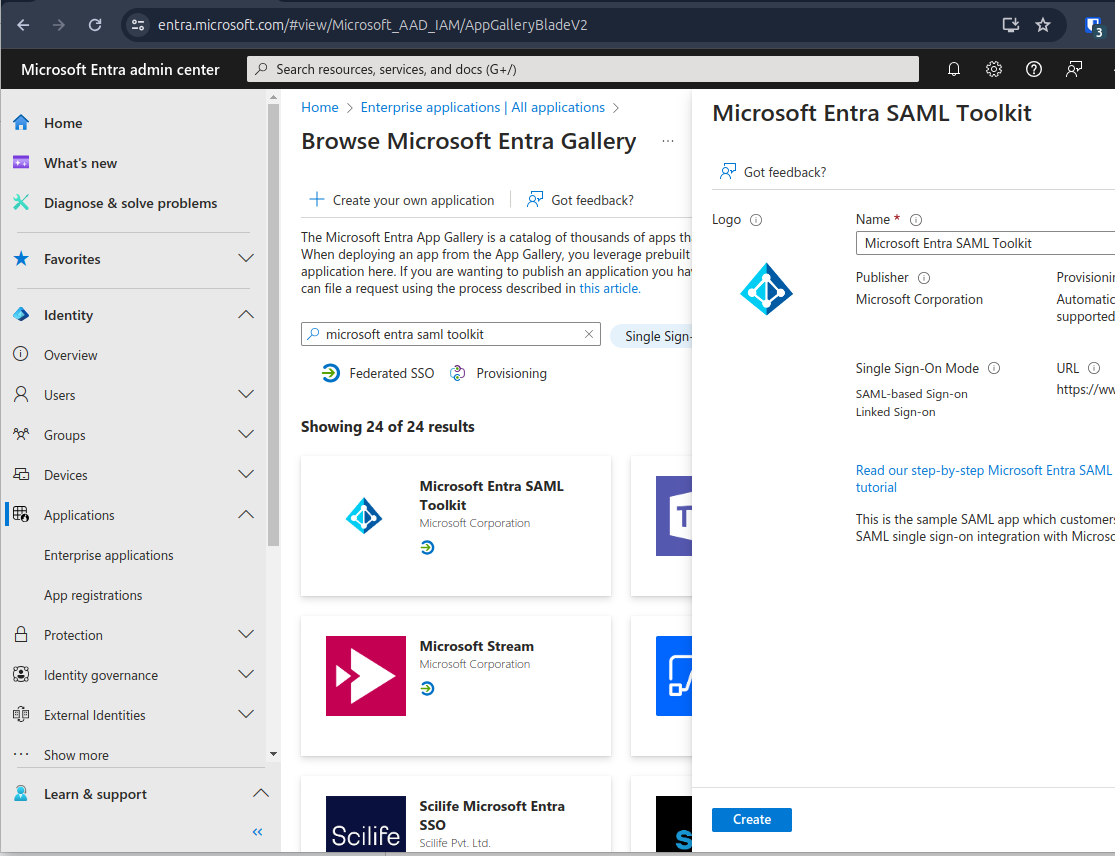Click Enterprise applications | All applications breadcrumb
Viewport: 1115px width, 856px height.
coord(483,107)
